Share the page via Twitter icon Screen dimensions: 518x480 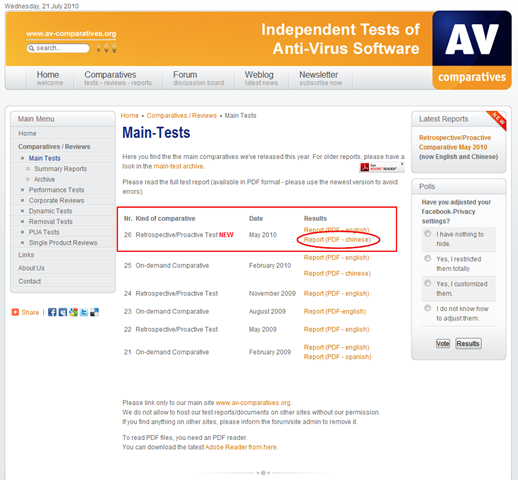(84, 312)
